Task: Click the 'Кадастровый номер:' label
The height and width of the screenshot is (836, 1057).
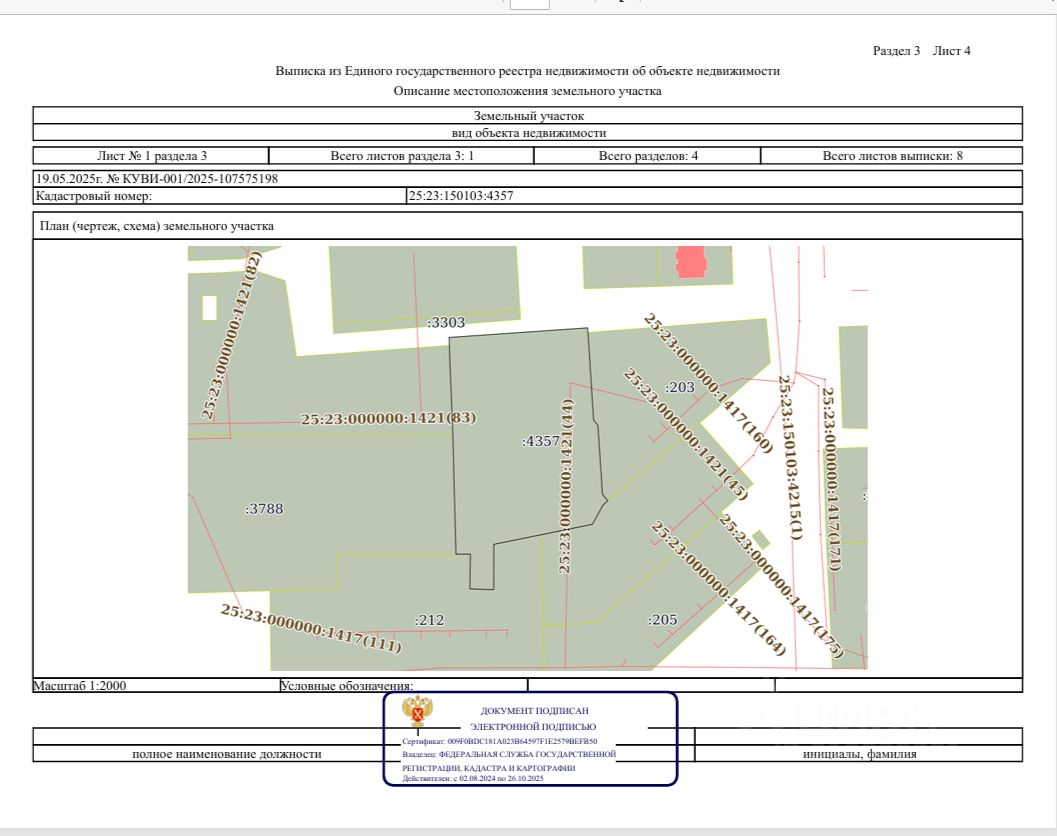Action: click(94, 196)
